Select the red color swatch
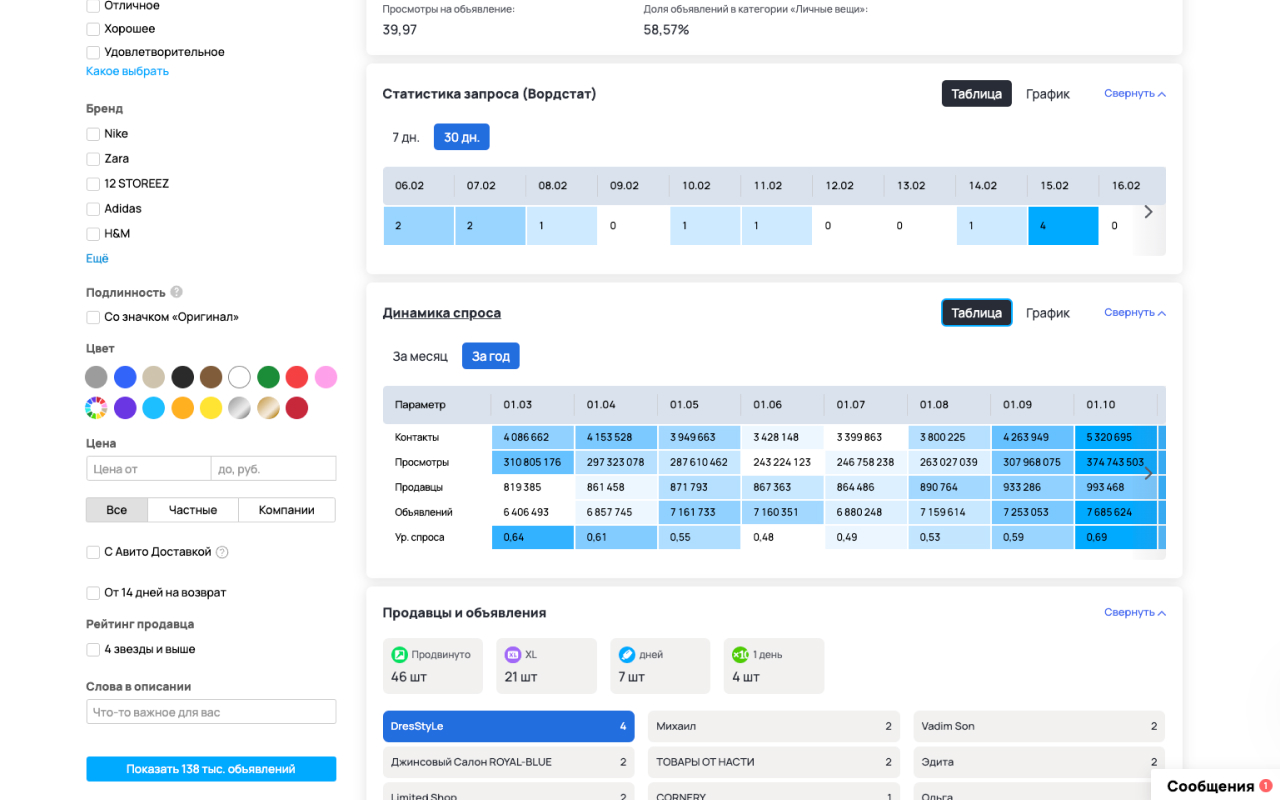This screenshot has width=1280, height=800. (297, 377)
